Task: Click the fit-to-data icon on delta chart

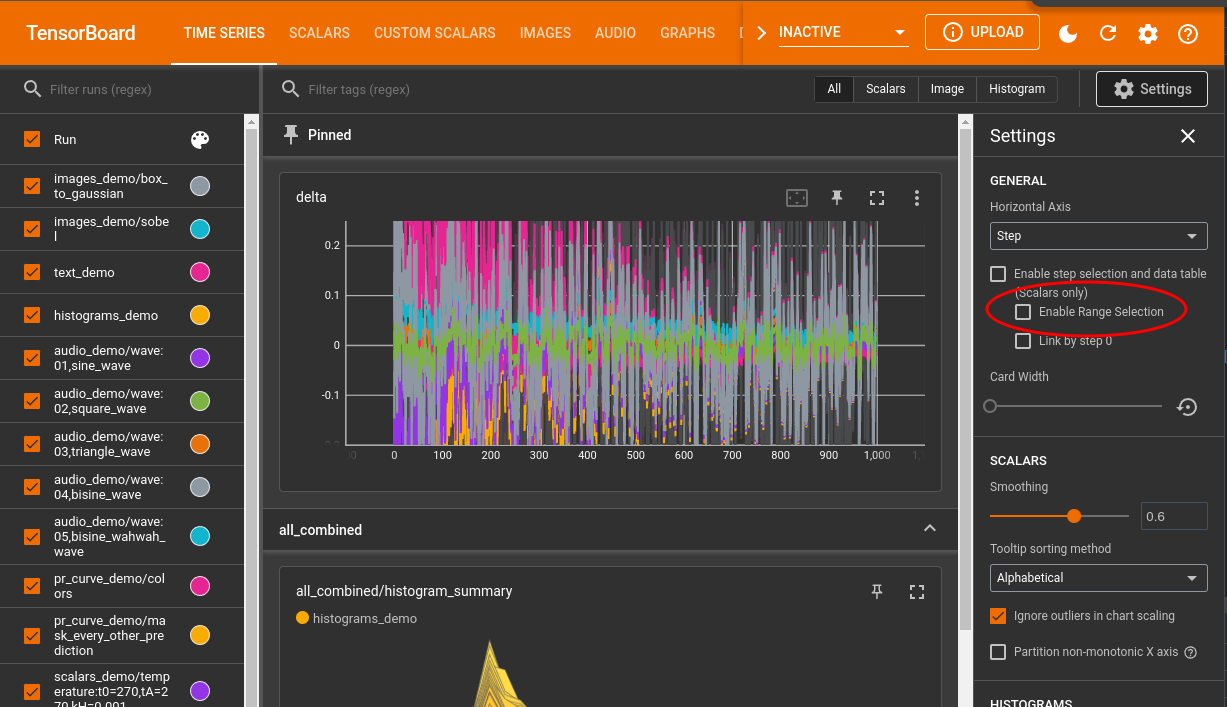Action: (x=797, y=197)
